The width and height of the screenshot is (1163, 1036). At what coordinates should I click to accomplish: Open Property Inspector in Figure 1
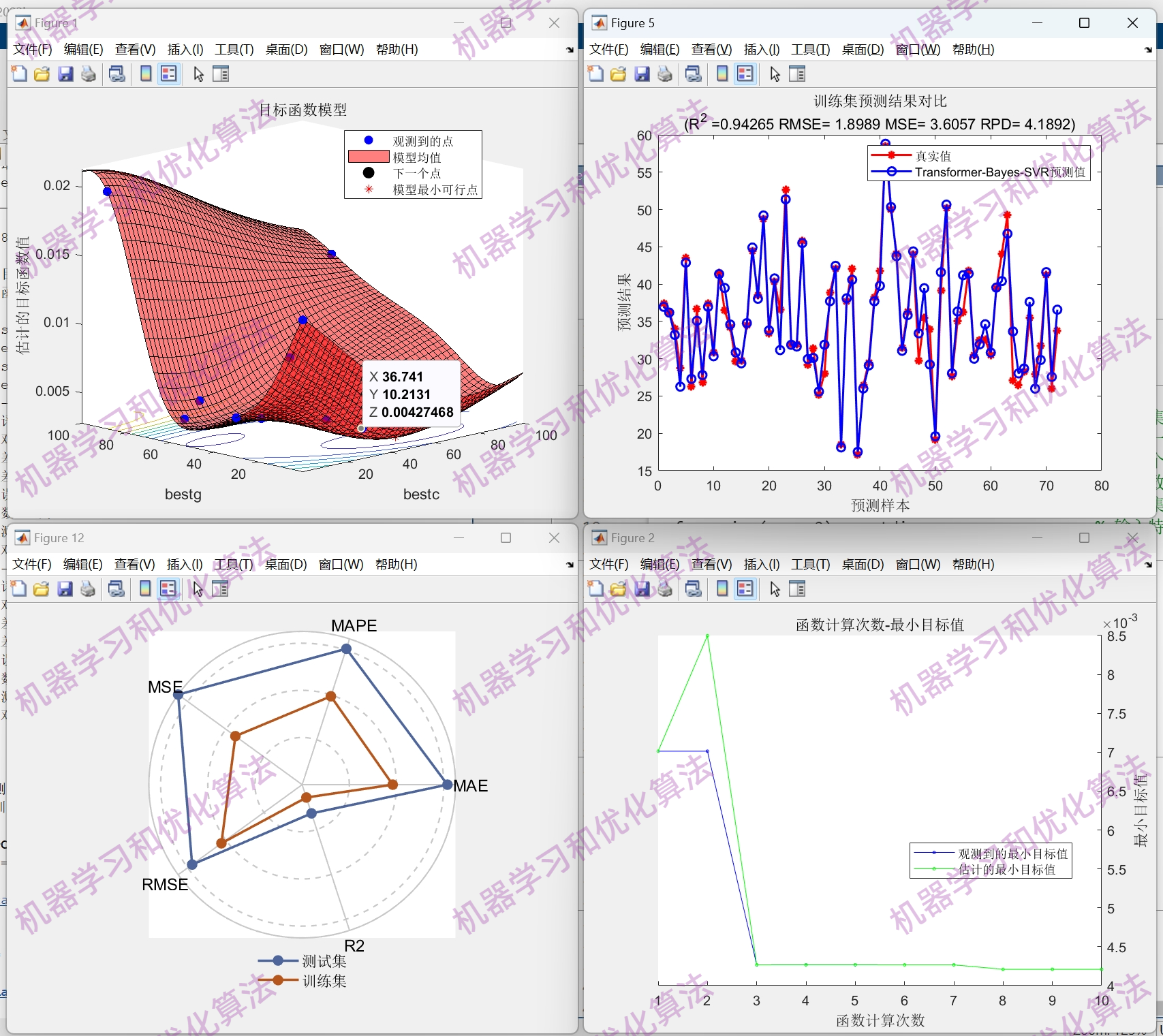pos(221,74)
